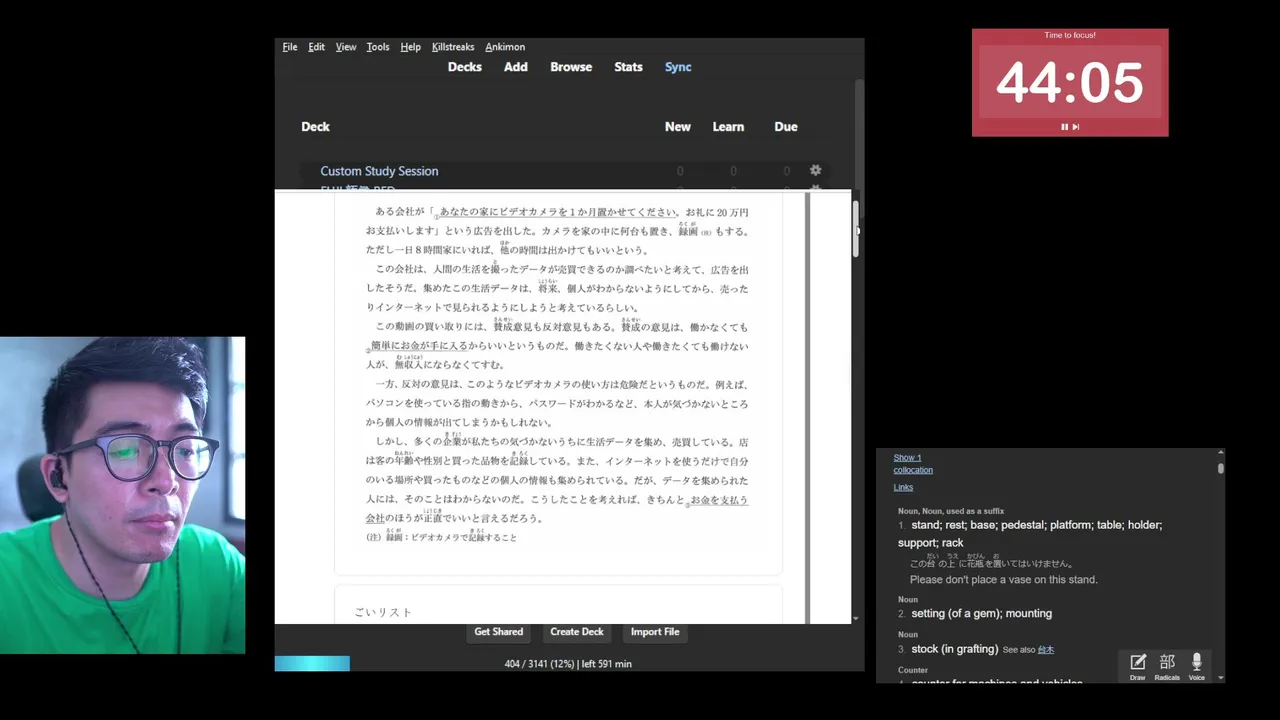The width and height of the screenshot is (1280, 720).
Task: Go to Decks view
Action: click(x=464, y=67)
